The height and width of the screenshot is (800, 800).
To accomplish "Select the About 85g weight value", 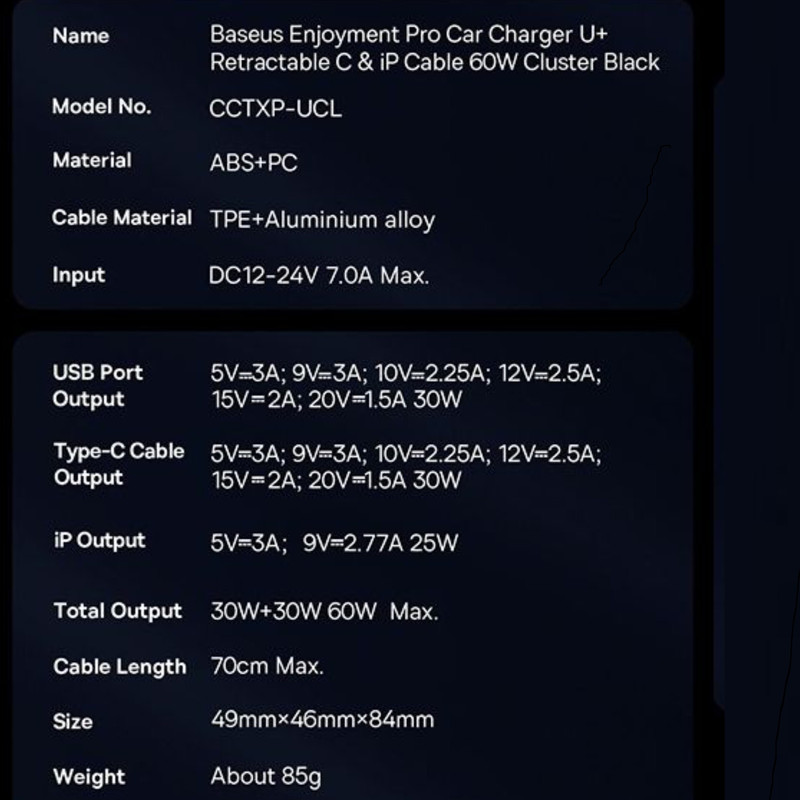I will click(266, 775).
